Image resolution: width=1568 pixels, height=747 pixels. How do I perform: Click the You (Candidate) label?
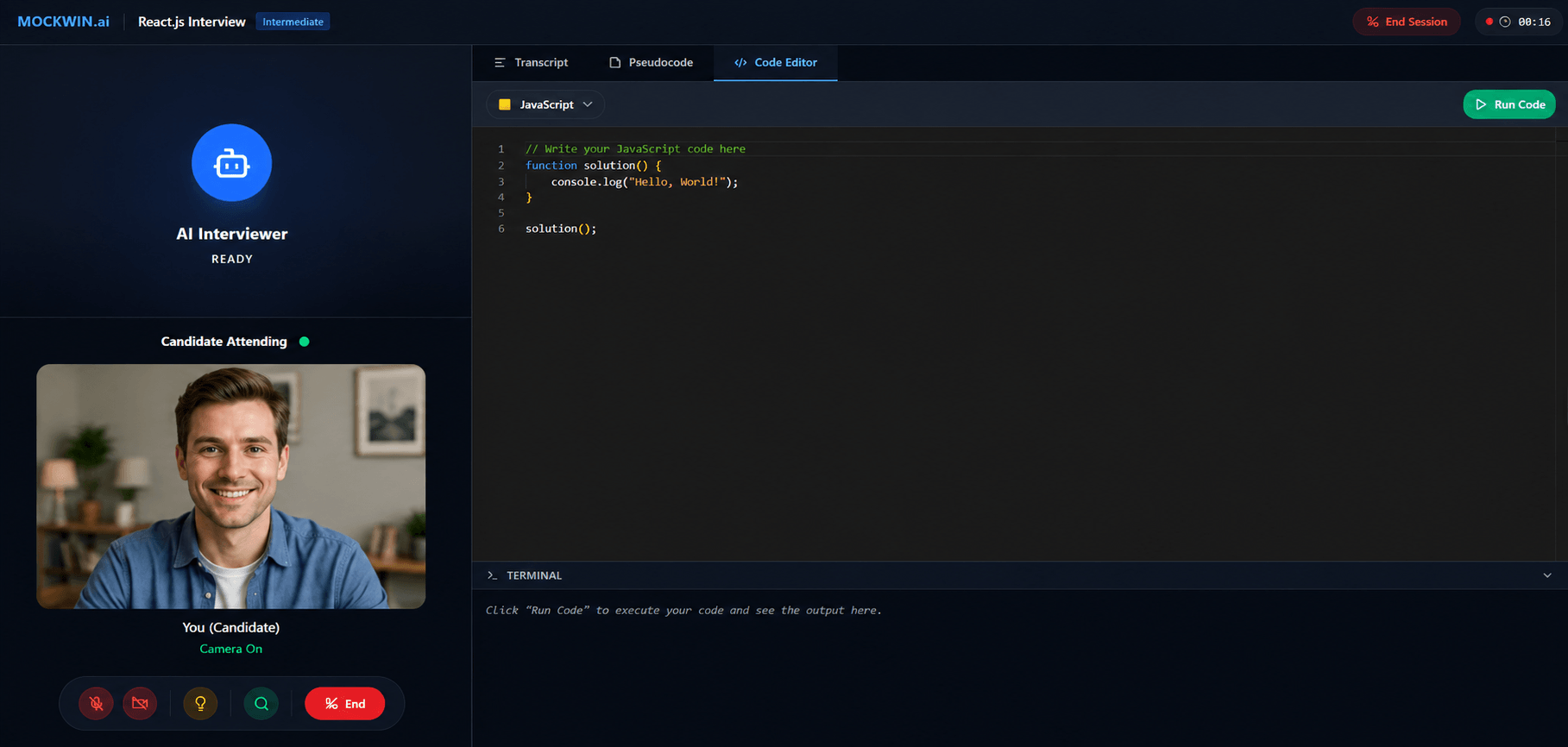231,627
